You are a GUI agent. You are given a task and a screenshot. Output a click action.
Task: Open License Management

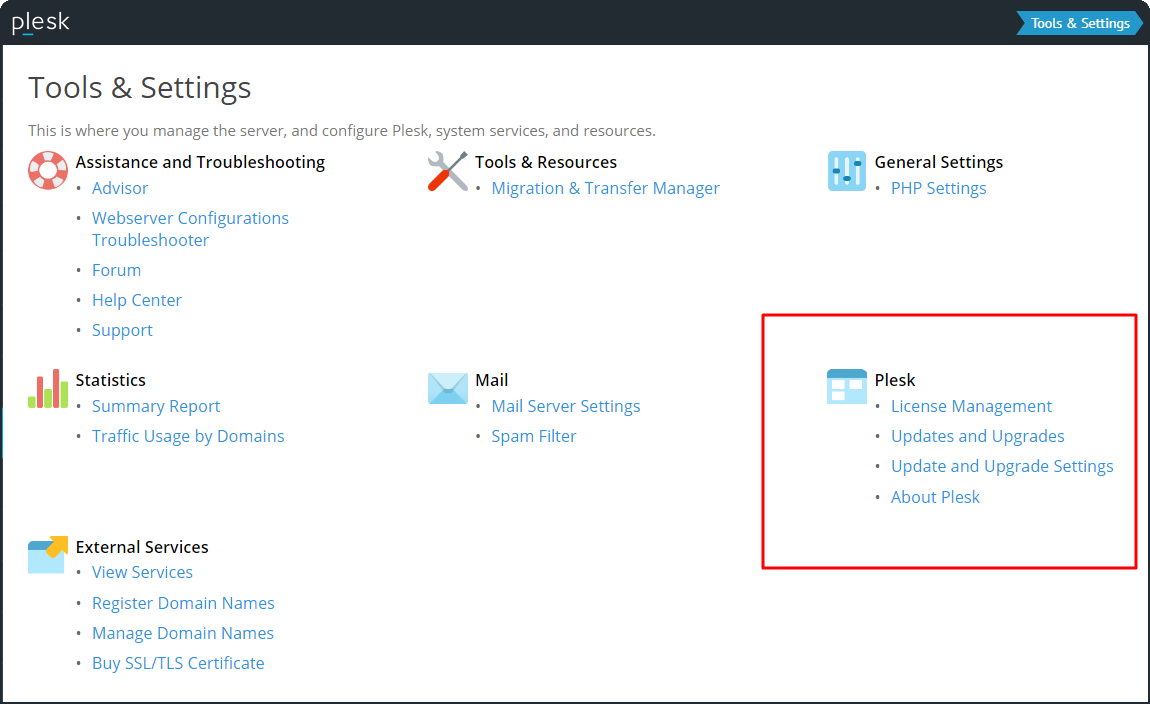pyautogui.click(x=971, y=406)
